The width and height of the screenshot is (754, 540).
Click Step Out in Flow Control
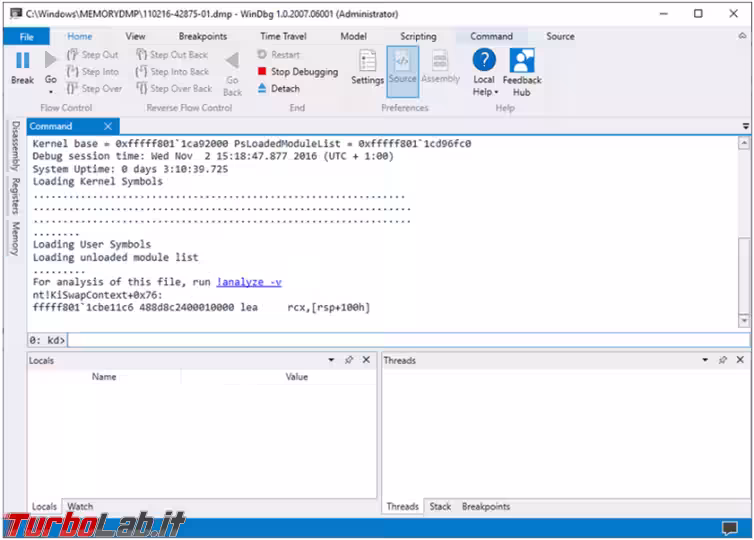pyautogui.click(x=93, y=54)
